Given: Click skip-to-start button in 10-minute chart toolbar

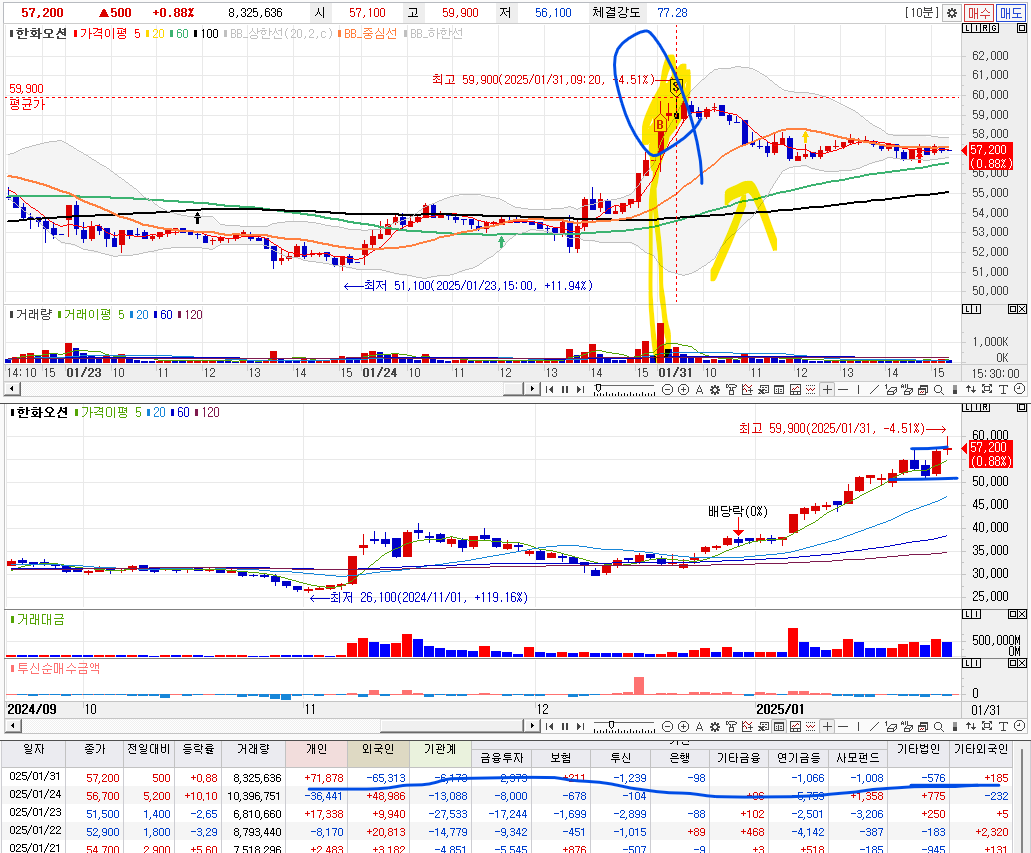Looking at the screenshot, I should [x=549, y=389].
